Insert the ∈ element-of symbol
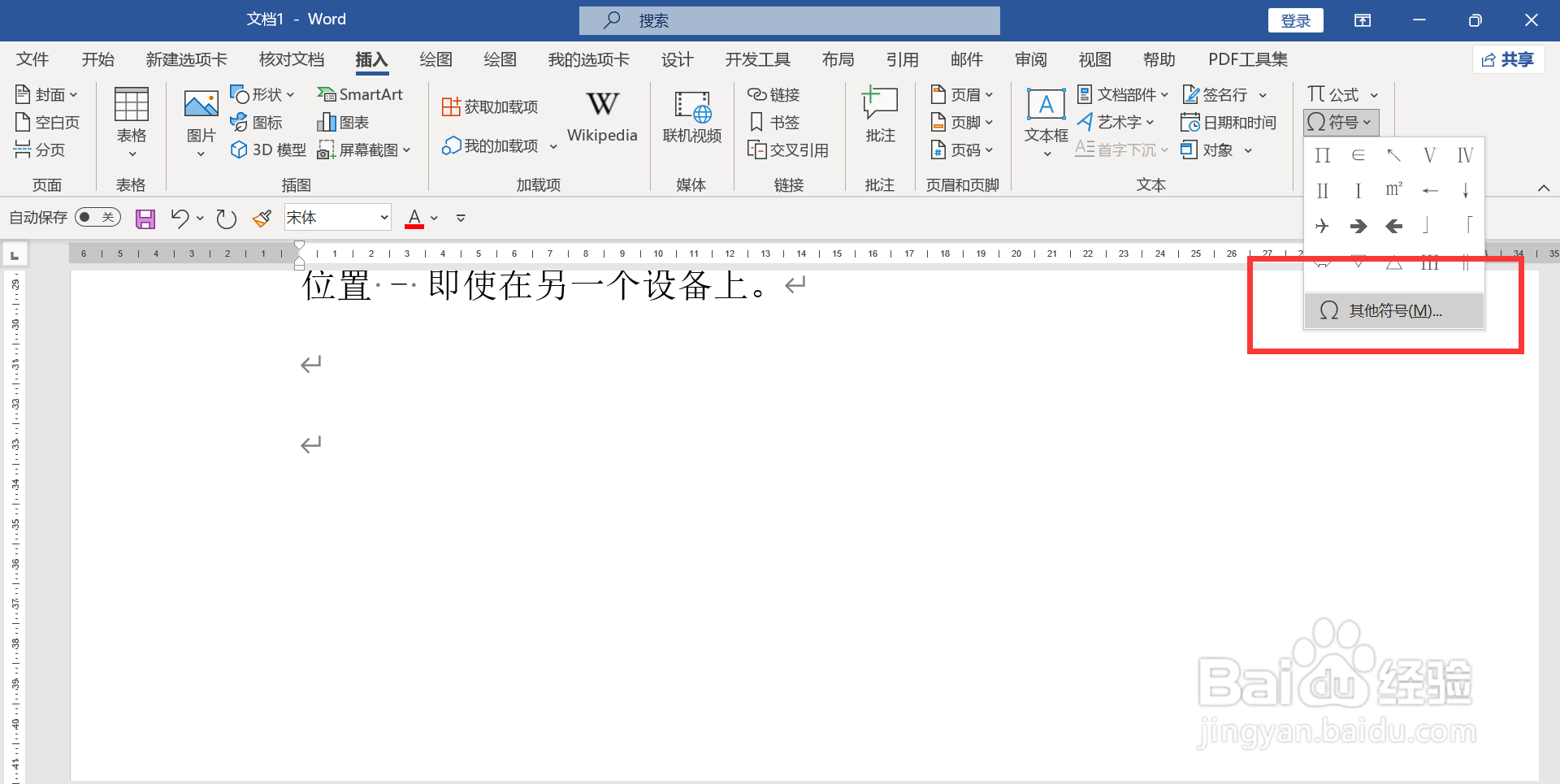 click(1358, 155)
